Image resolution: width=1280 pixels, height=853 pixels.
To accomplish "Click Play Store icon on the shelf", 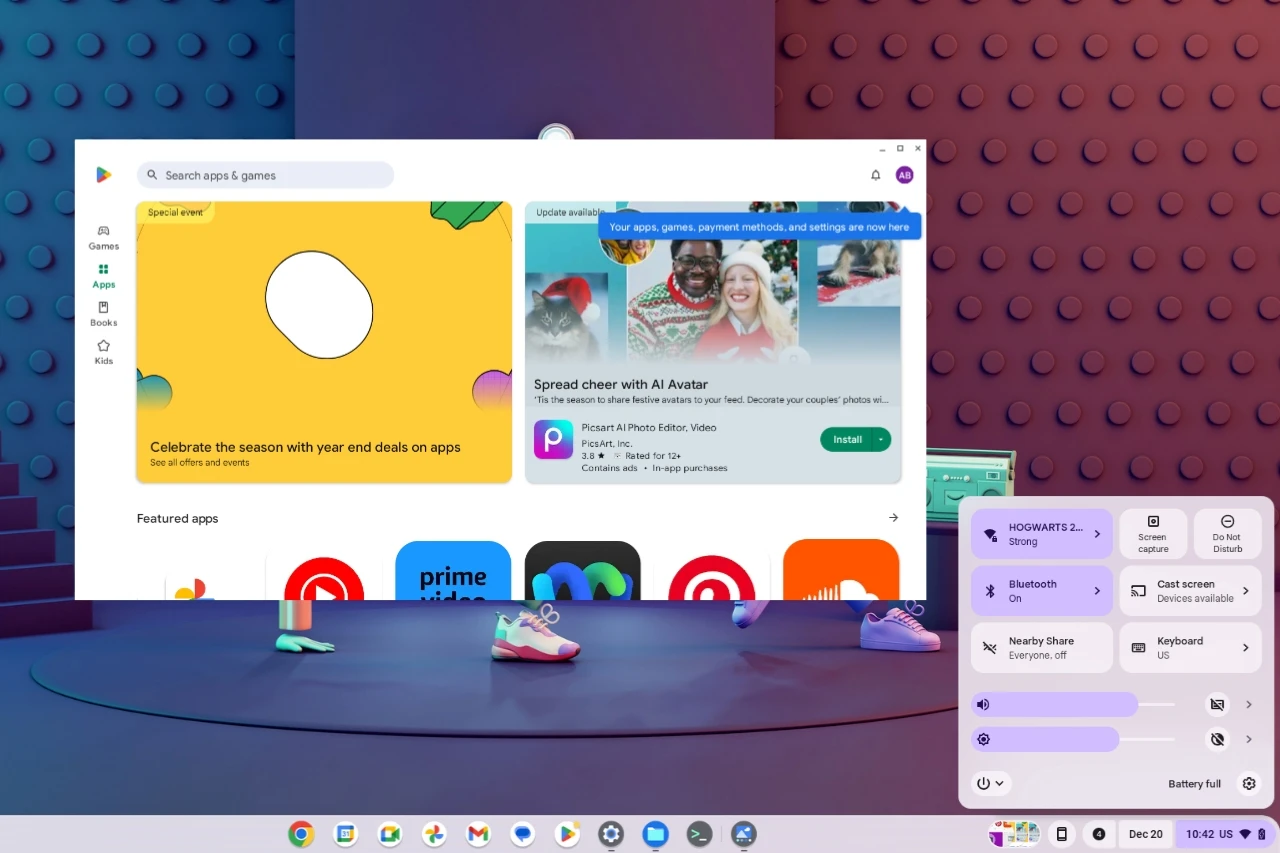I will click(567, 834).
